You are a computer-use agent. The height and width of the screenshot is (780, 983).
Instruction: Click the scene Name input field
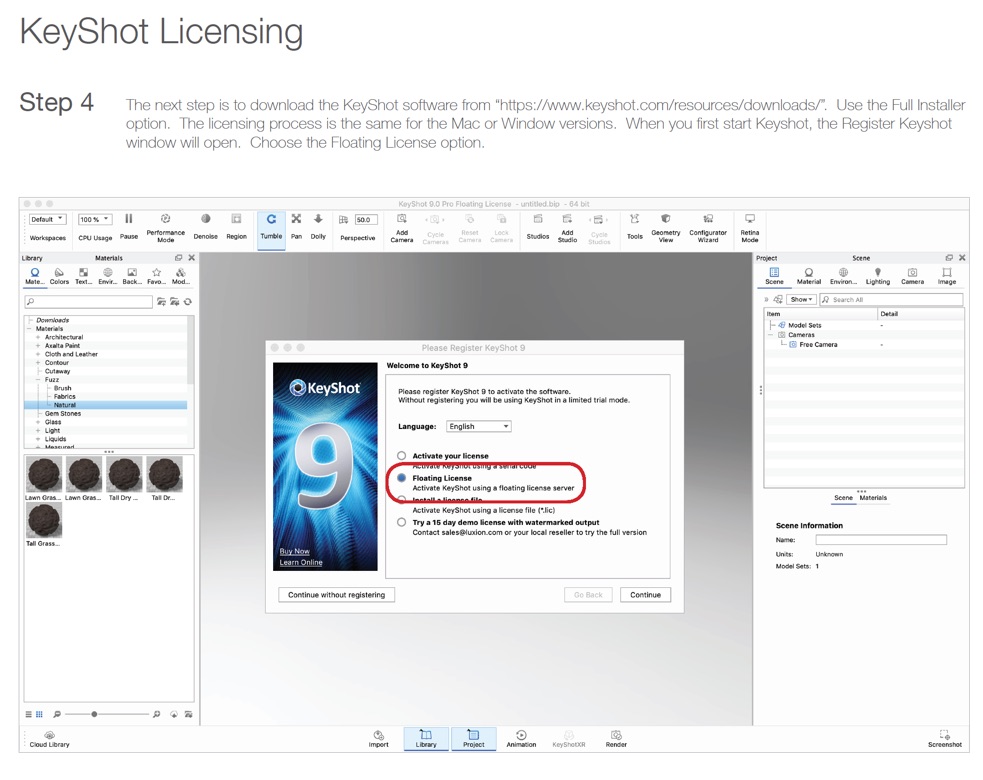(881, 540)
